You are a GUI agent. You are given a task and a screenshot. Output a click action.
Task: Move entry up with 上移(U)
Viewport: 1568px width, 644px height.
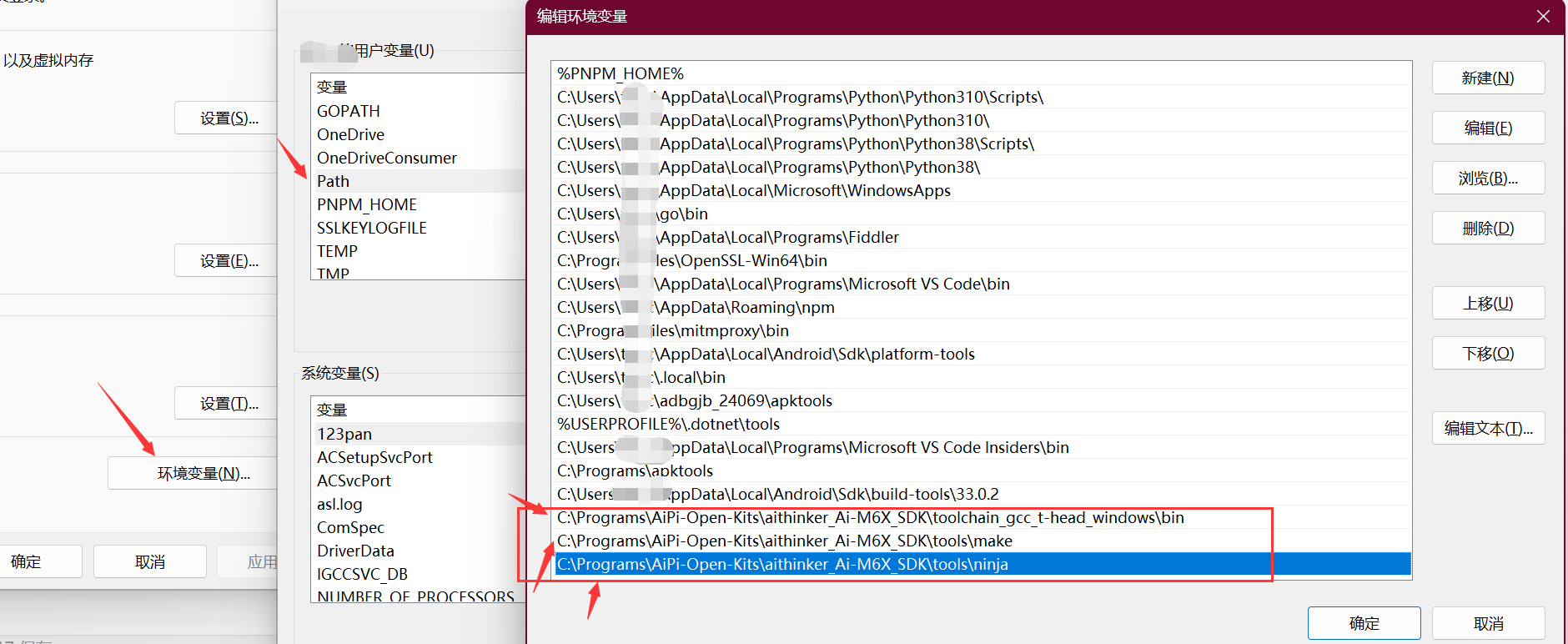(x=1488, y=303)
